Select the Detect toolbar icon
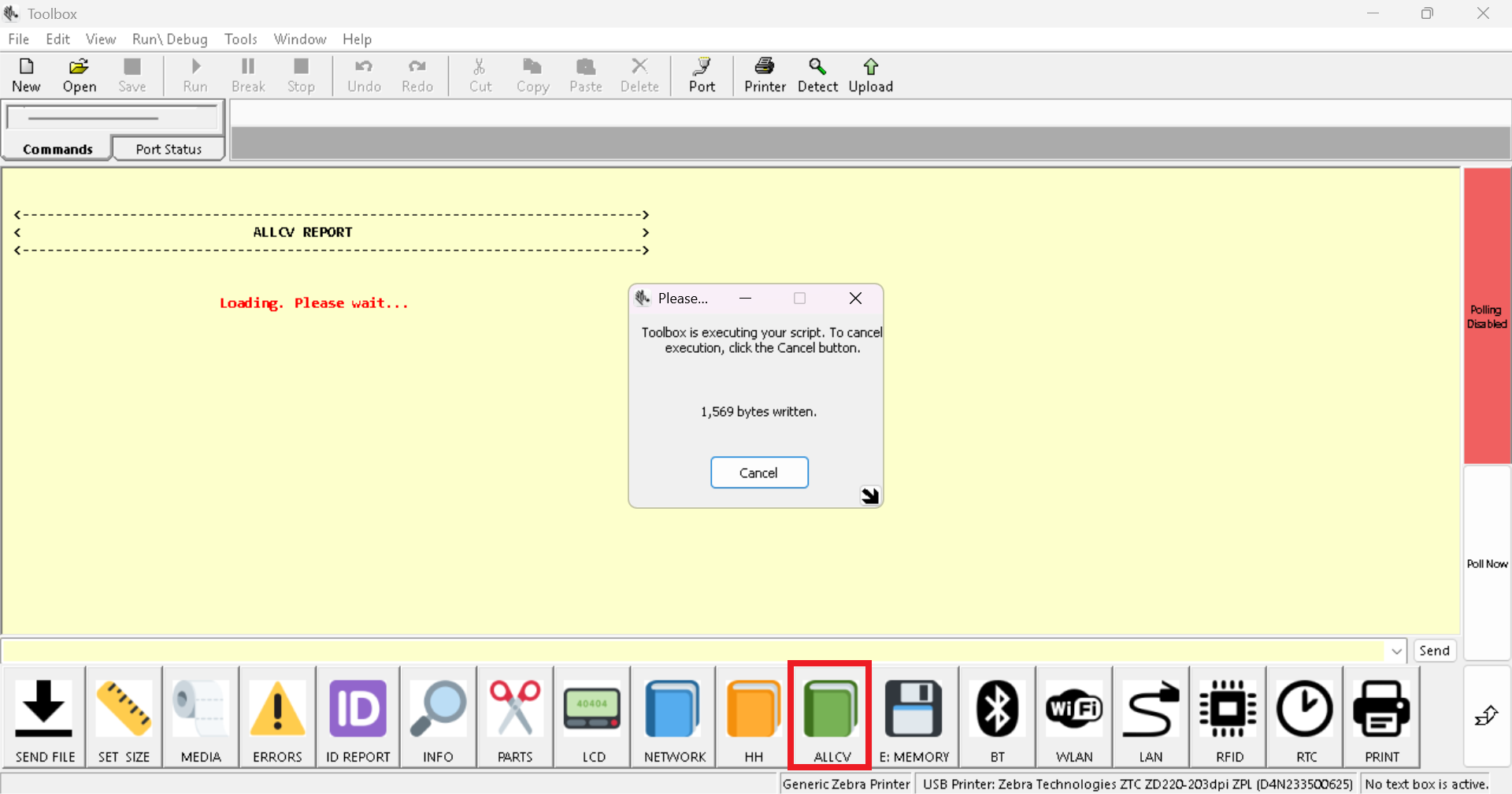1512x794 pixels. tap(817, 75)
